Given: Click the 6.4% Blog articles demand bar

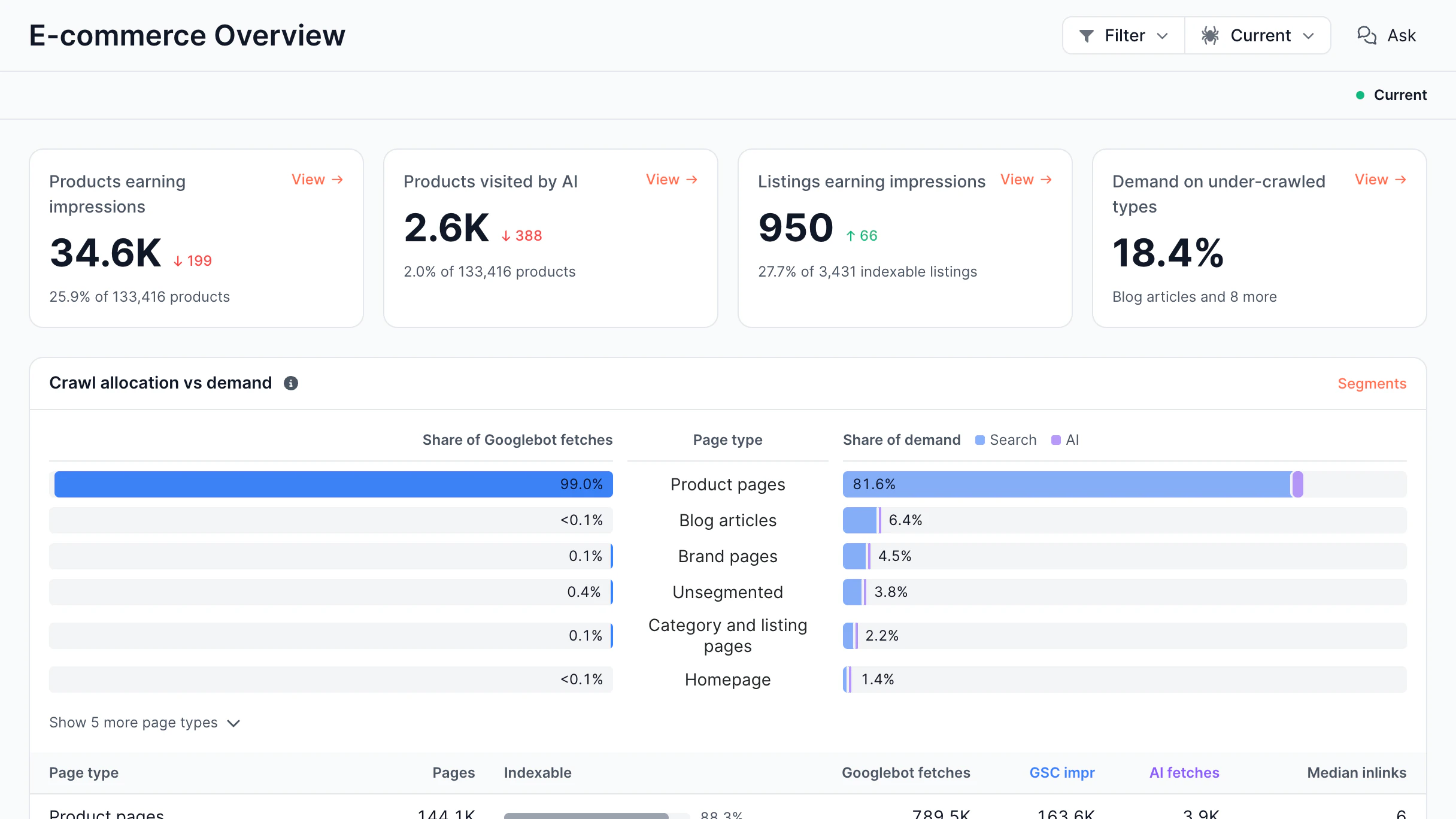Looking at the screenshot, I should coord(862,520).
